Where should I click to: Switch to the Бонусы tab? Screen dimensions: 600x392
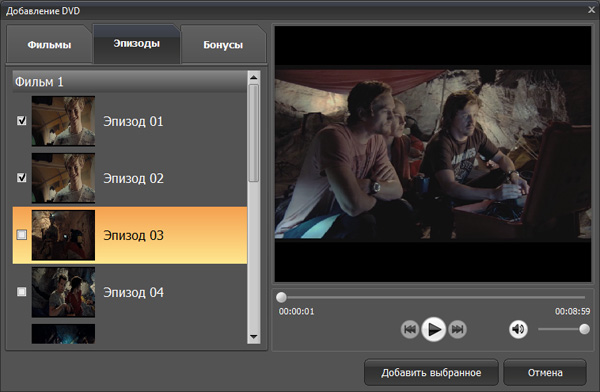point(223,44)
